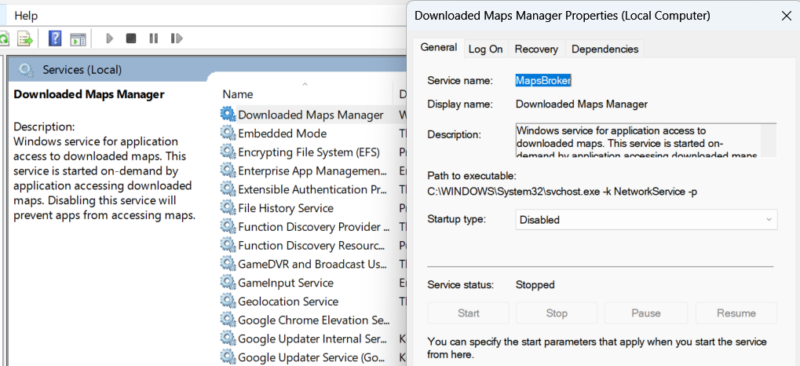Click the Stopped service status text
Viewport: 800px width, 366px height.
pyautogui.click(x=535, y=284)
